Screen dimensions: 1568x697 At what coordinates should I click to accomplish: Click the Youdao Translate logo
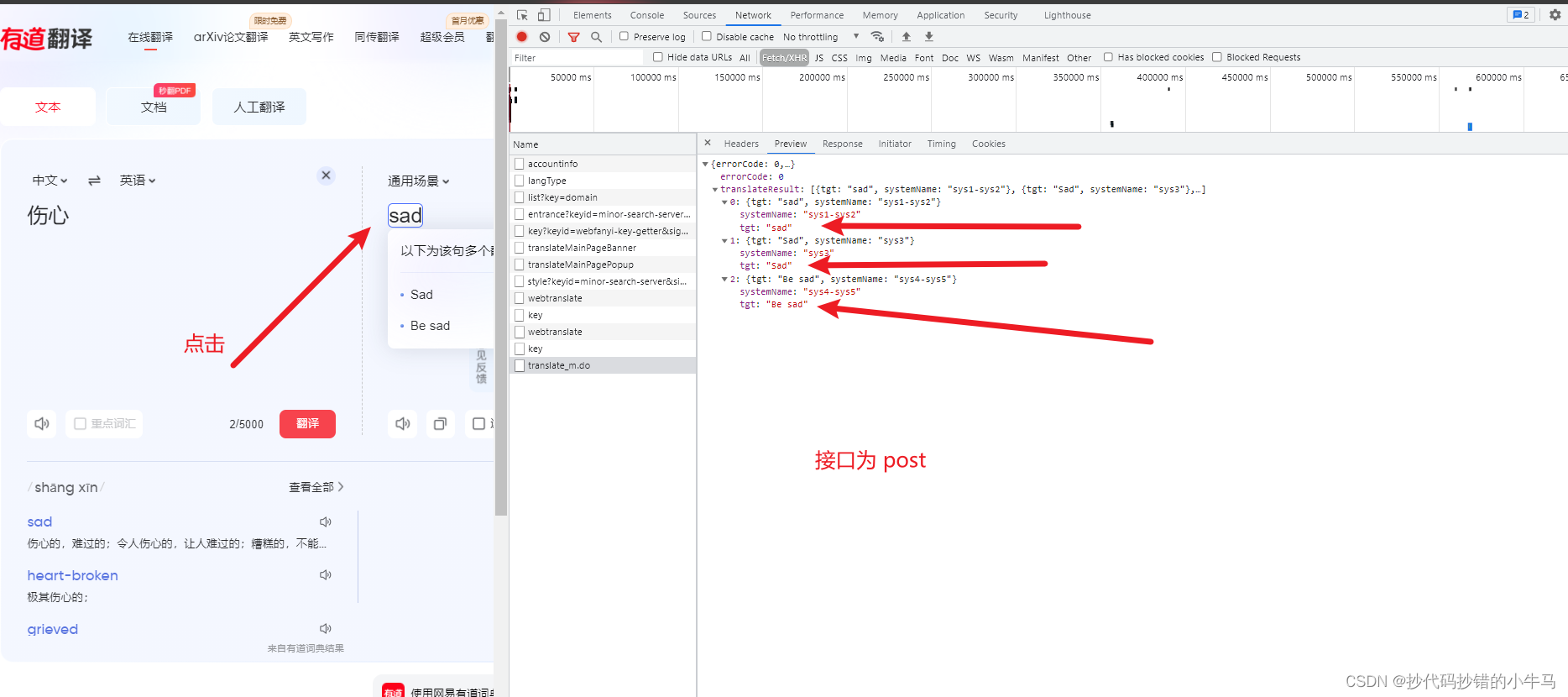pos(47,39)
